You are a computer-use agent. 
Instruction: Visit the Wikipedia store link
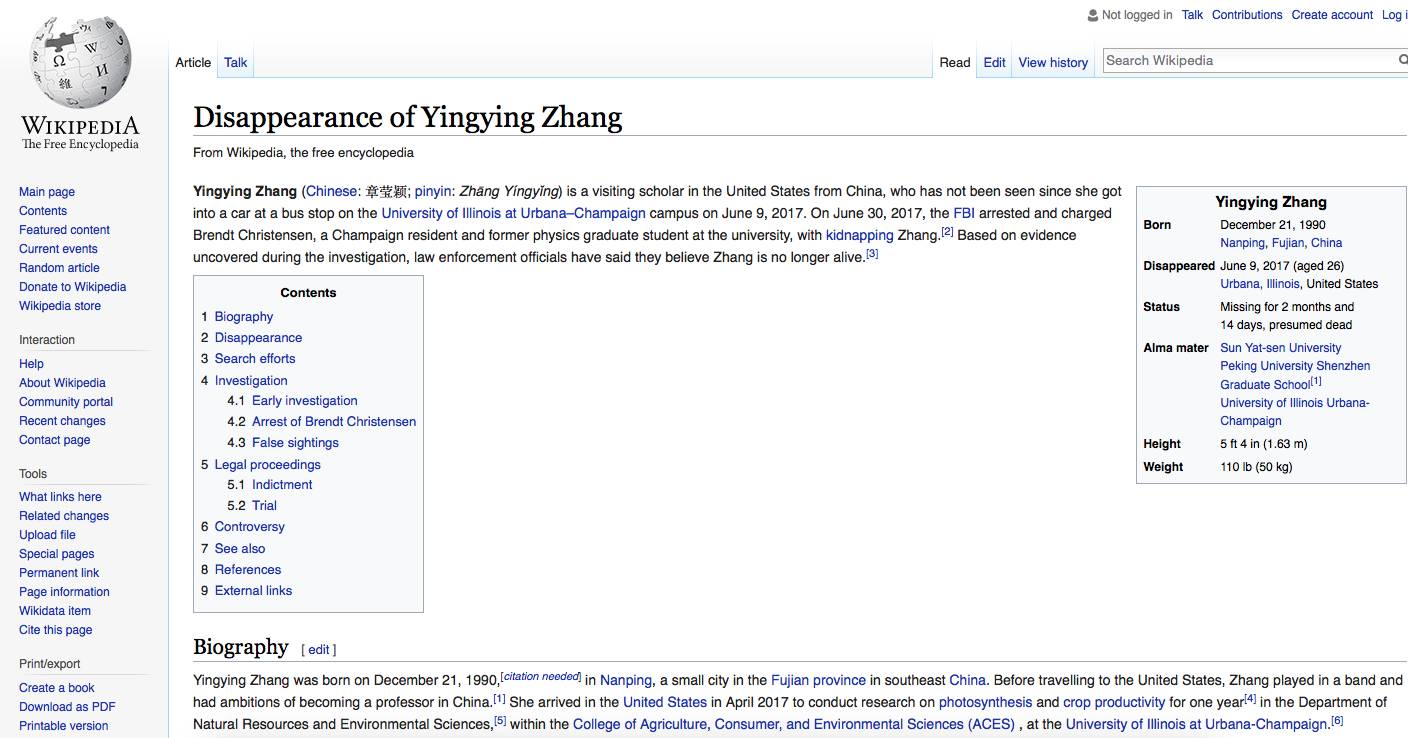pos(60,306)
